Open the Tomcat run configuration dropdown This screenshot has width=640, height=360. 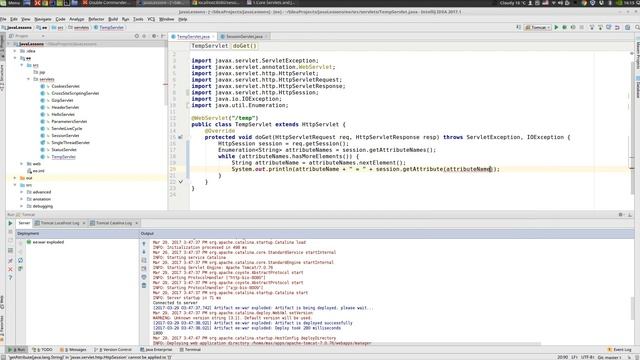click(538, 27)
